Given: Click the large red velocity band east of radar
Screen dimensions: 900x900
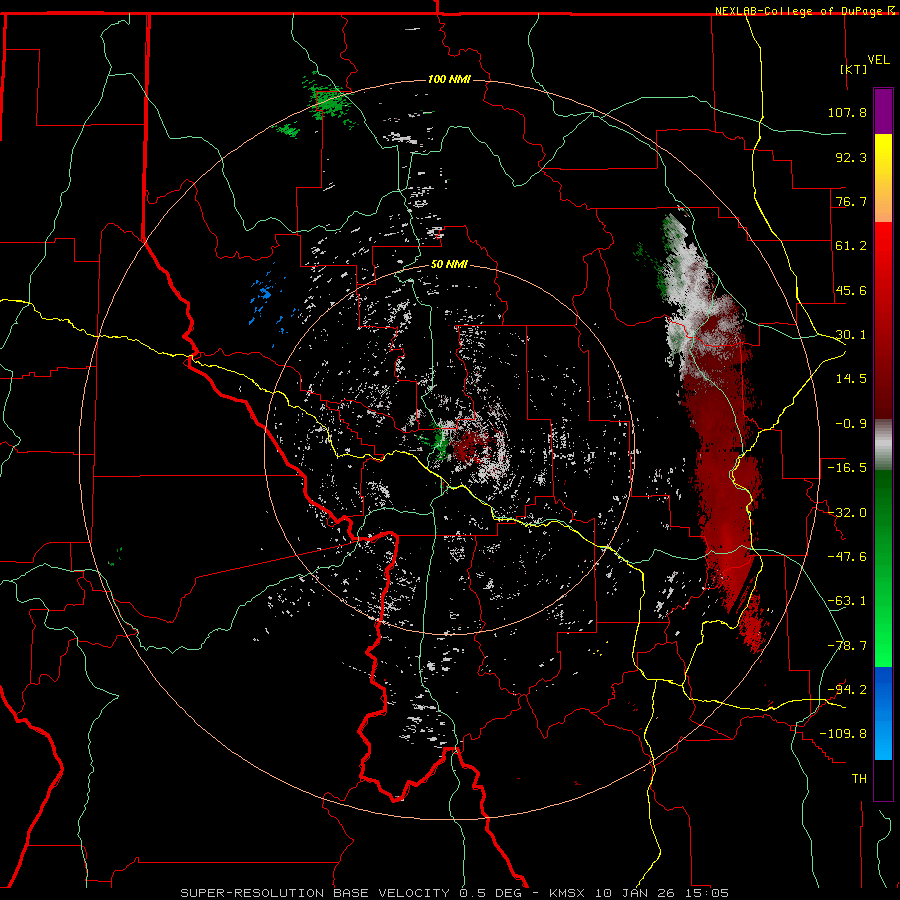Looking at the screenshot, I should tap(726, 488).
